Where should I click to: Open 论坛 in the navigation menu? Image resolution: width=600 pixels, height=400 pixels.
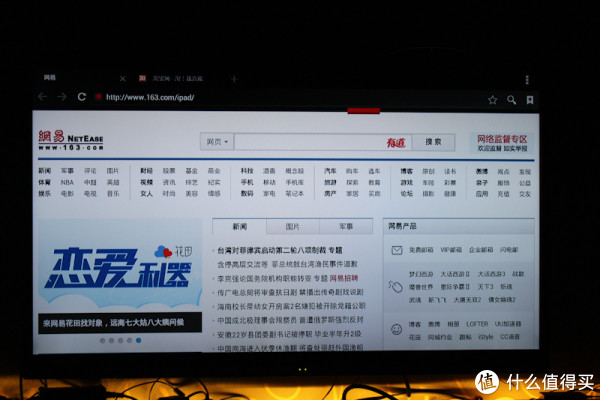[x=406, y=194]
